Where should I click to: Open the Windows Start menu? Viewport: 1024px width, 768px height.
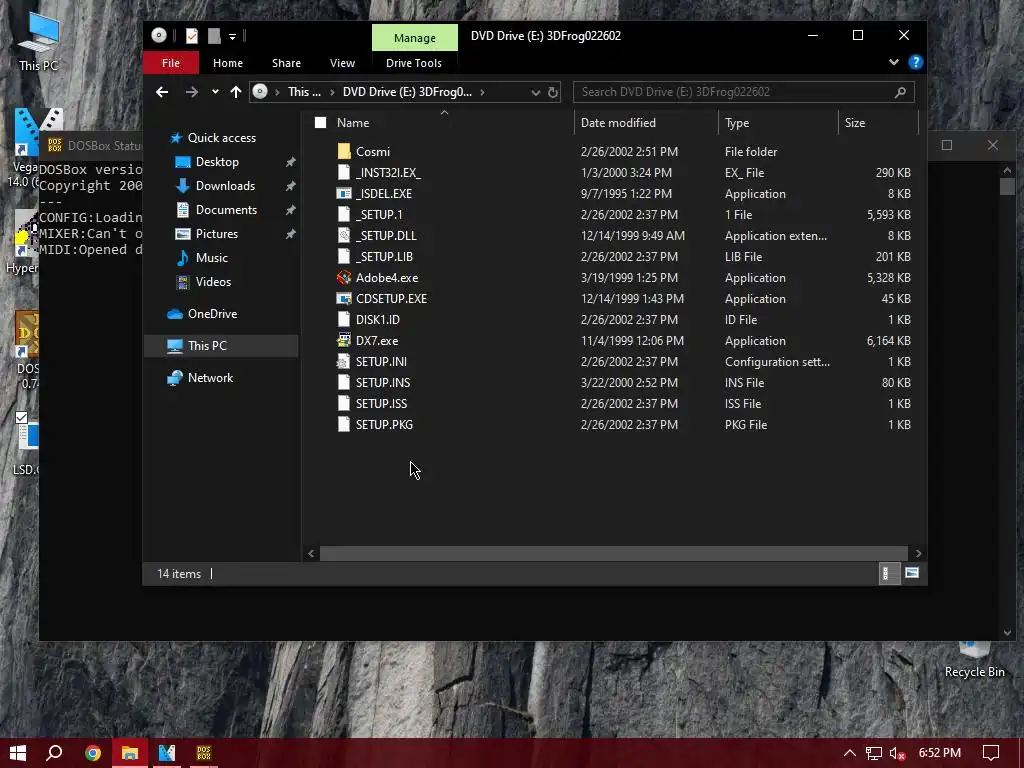coord(18,753)
